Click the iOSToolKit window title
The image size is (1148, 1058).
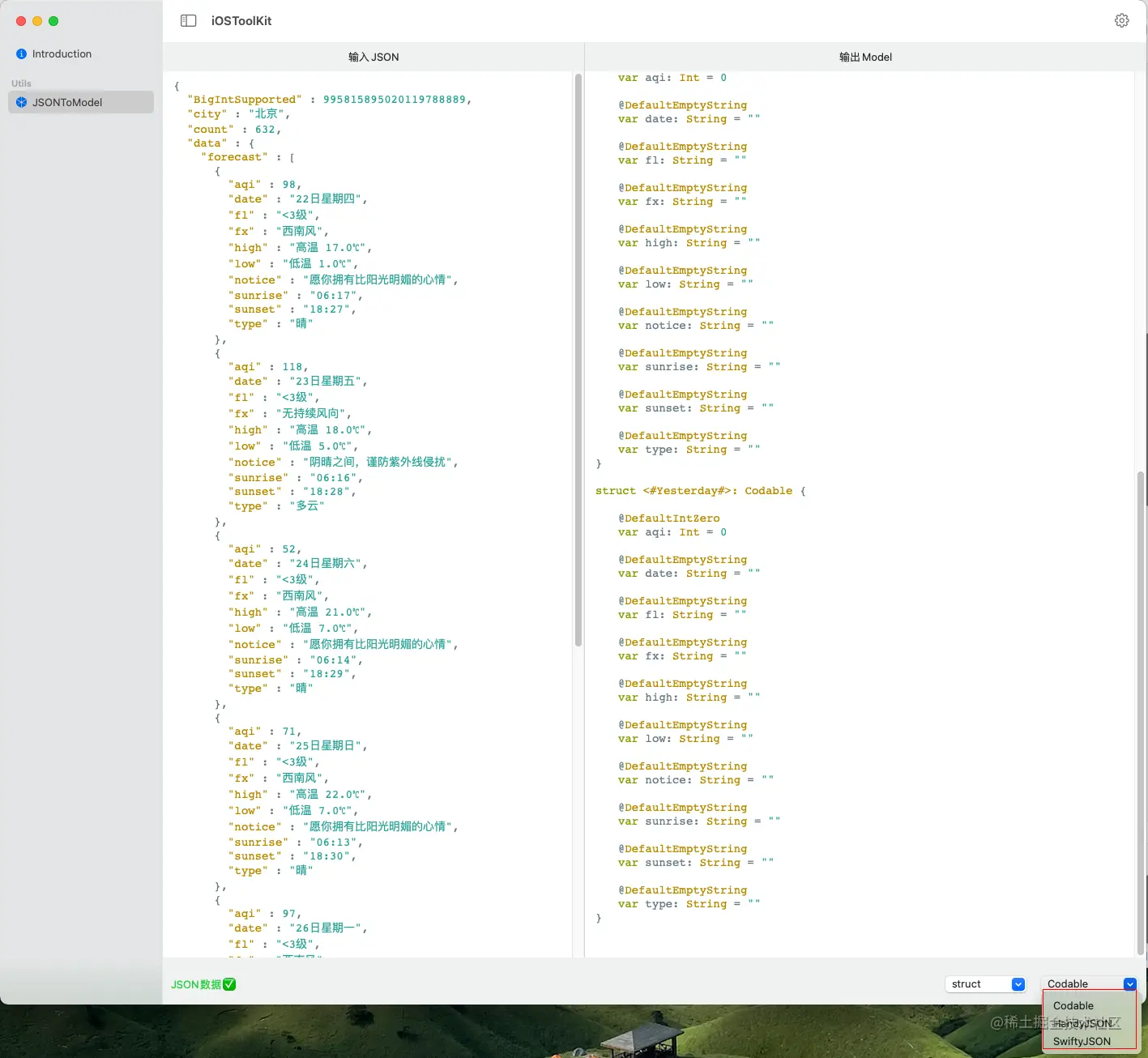coord(241,21)
